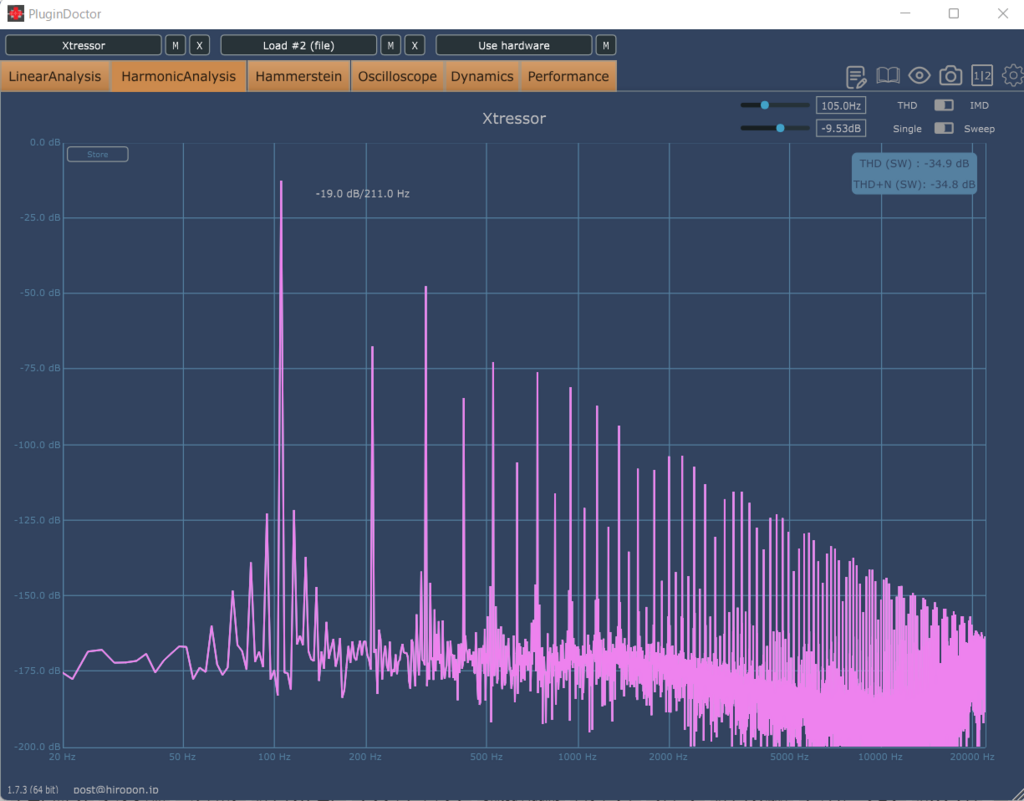Open the notes editor icon
The width and height of the screenshot is (1024, 801).
click(856, 76)
